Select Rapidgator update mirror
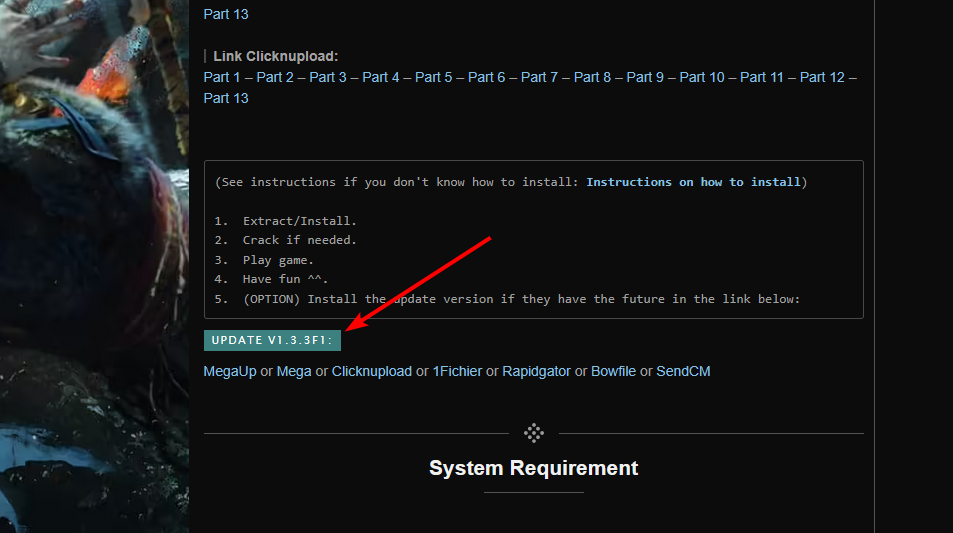Screen dimensions: 953x533 tap(536, 371)
